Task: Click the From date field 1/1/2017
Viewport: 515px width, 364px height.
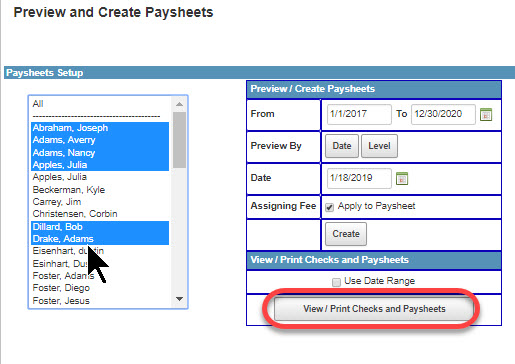Action: click(x=359, y=114)
